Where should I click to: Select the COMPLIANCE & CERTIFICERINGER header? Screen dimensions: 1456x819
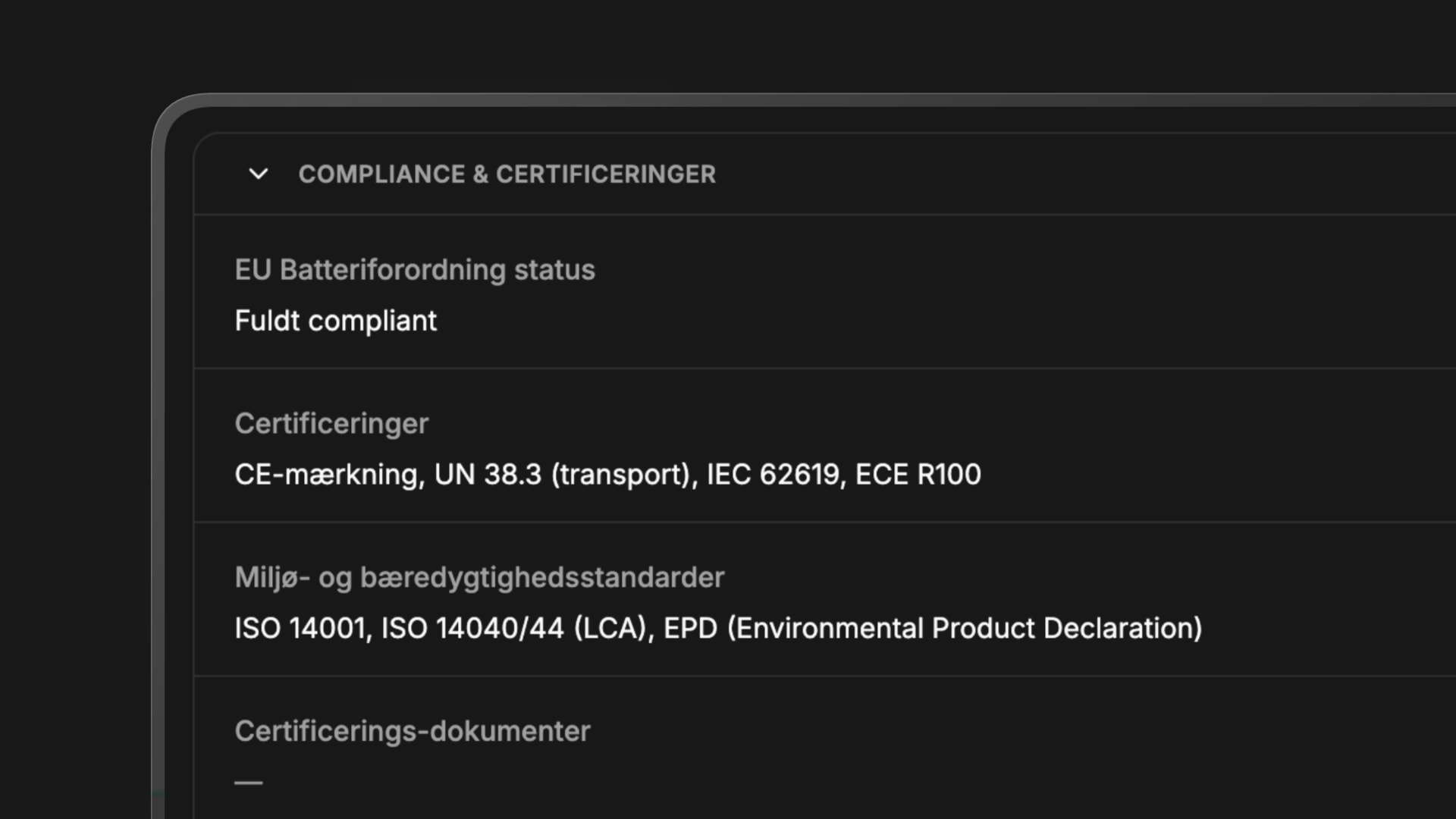pyautogui.click(x=507, y=174)
